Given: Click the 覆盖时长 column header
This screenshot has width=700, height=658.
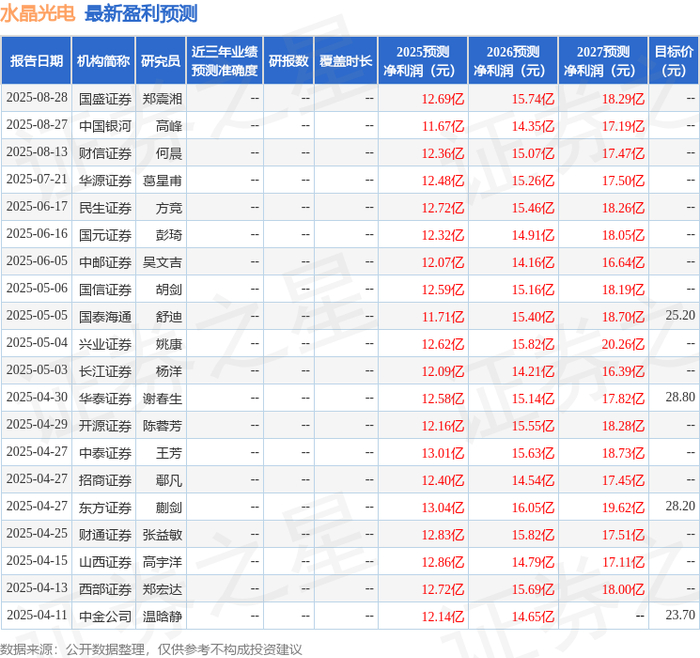Looking at the screenshot, I should point(346,61).
